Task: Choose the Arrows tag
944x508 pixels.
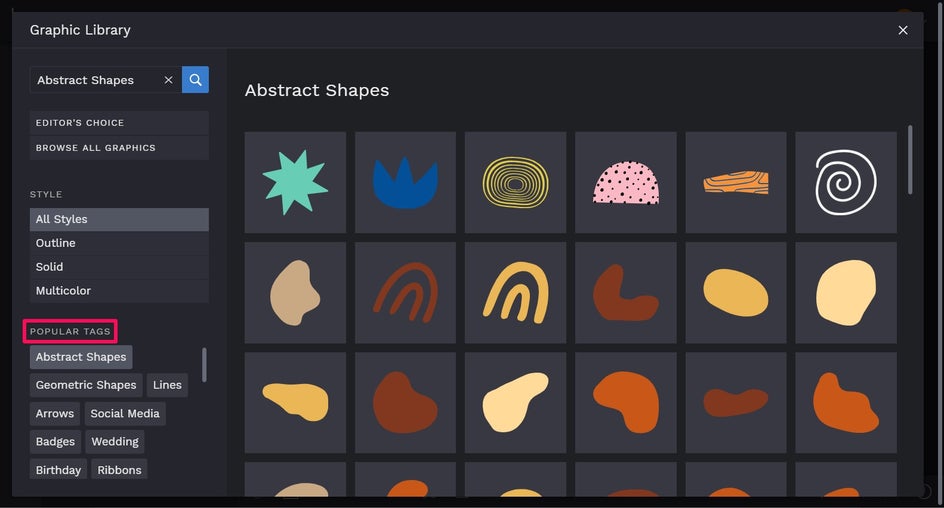Action: [x=55, y=414]
